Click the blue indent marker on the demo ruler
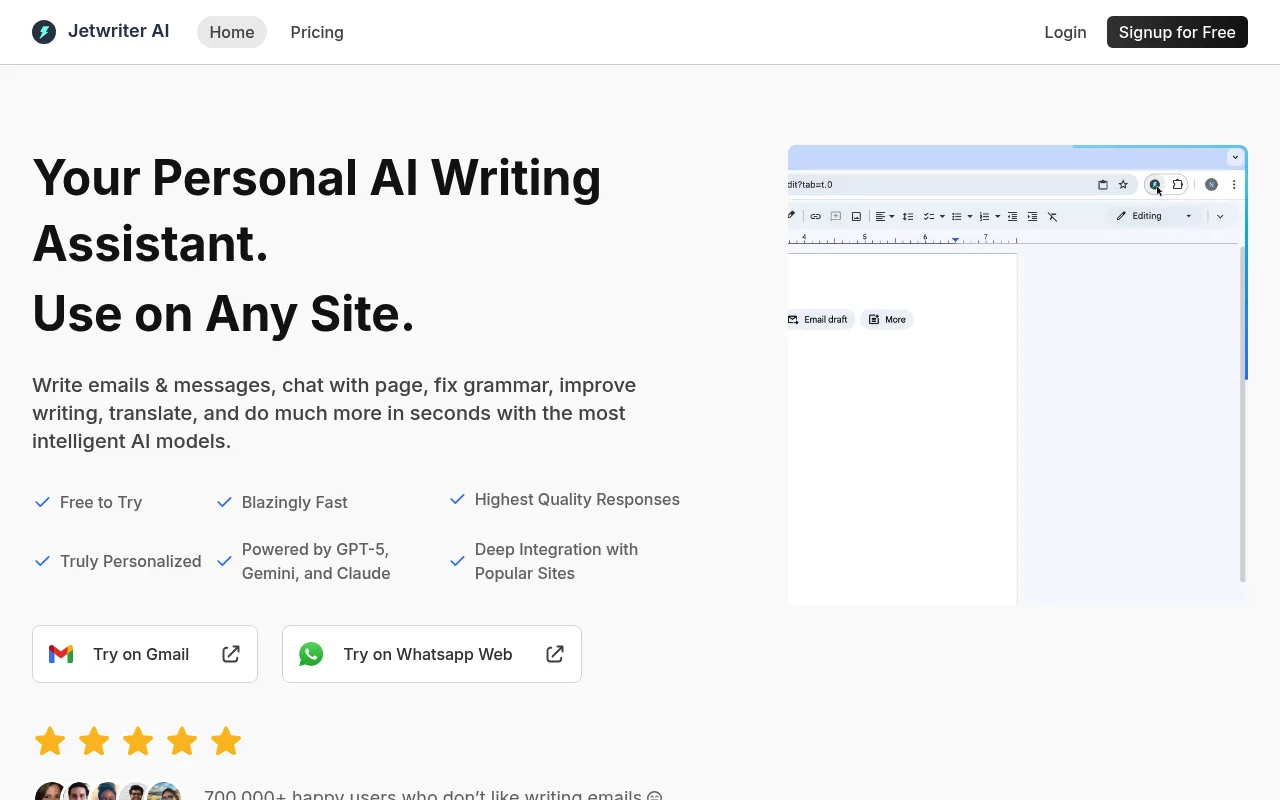1280x800 pixels. point(955,240)
